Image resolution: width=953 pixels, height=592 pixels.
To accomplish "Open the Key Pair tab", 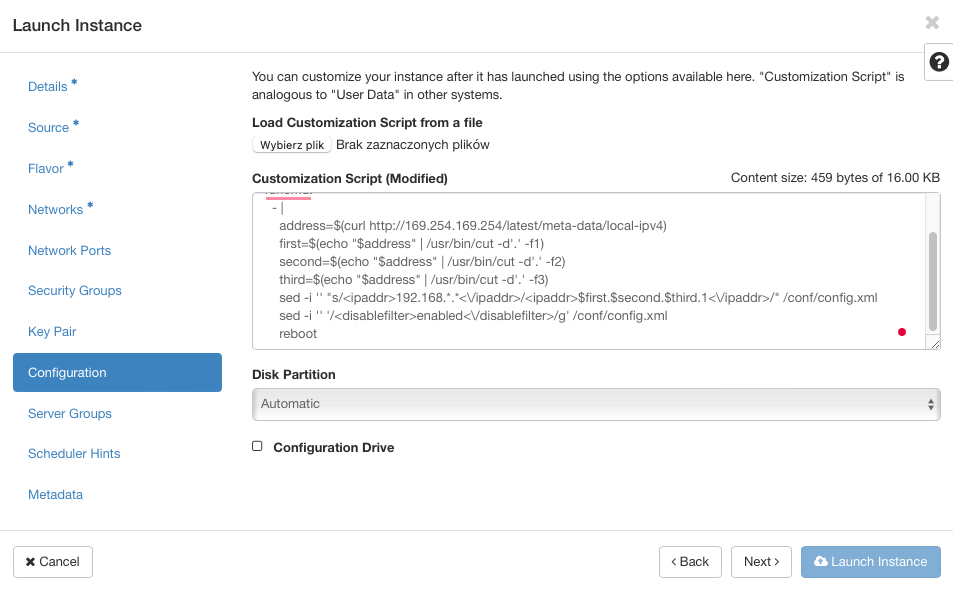I will [52, 332].
